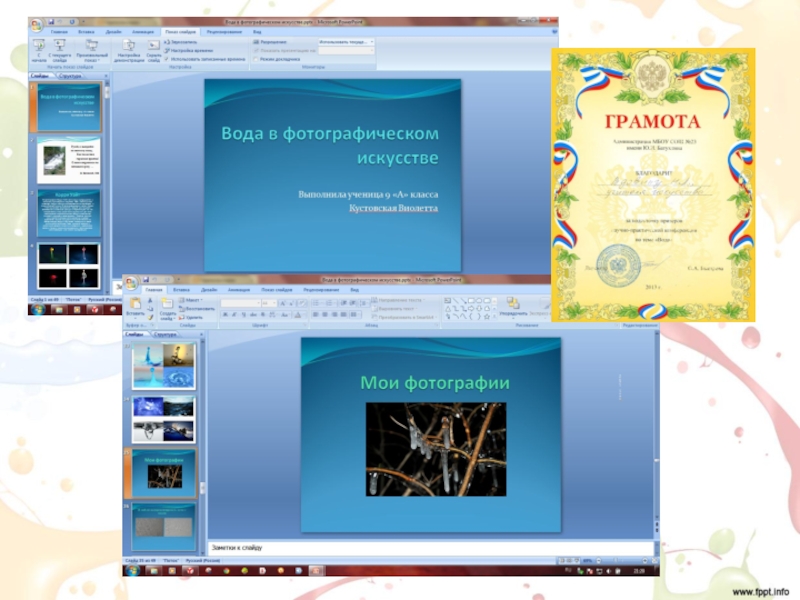Click Start button on lower window's taskbar
The width and height of the screenshot is (800, 600).
coord(133,570)
